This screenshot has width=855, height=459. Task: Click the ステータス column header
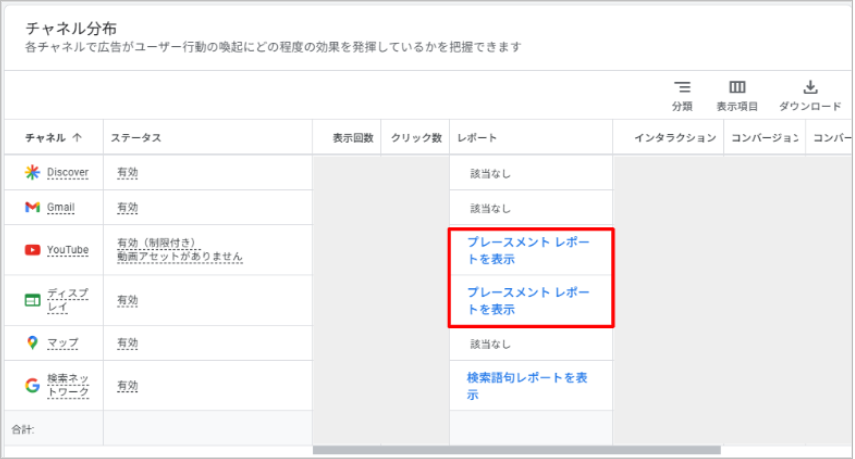pos(136,137)
